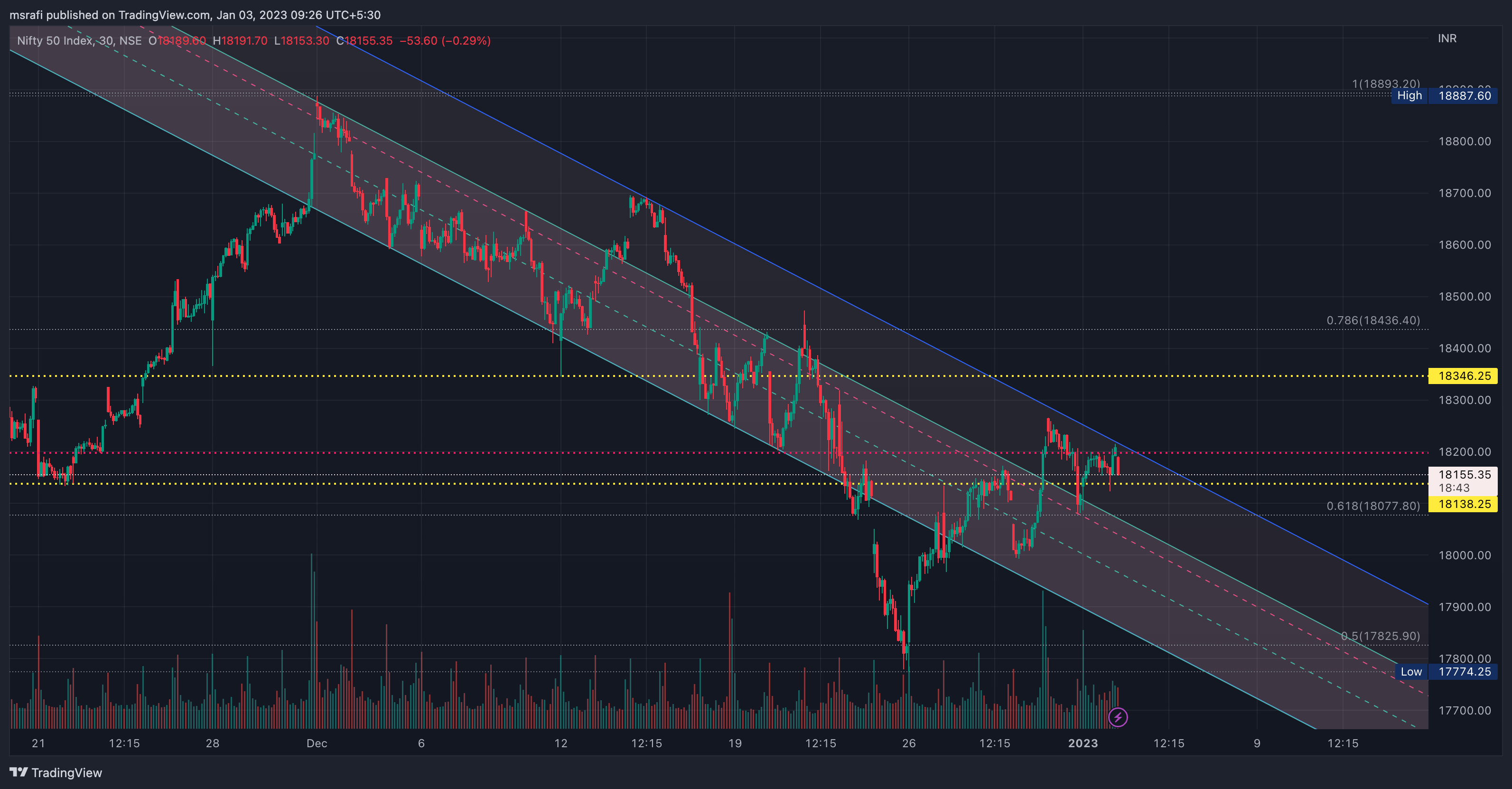Image resolution: width=1512 pixels, height=789 pixels.
Task: Click the 18500.00 price scale tick
Action: (x=1464, y=296)
